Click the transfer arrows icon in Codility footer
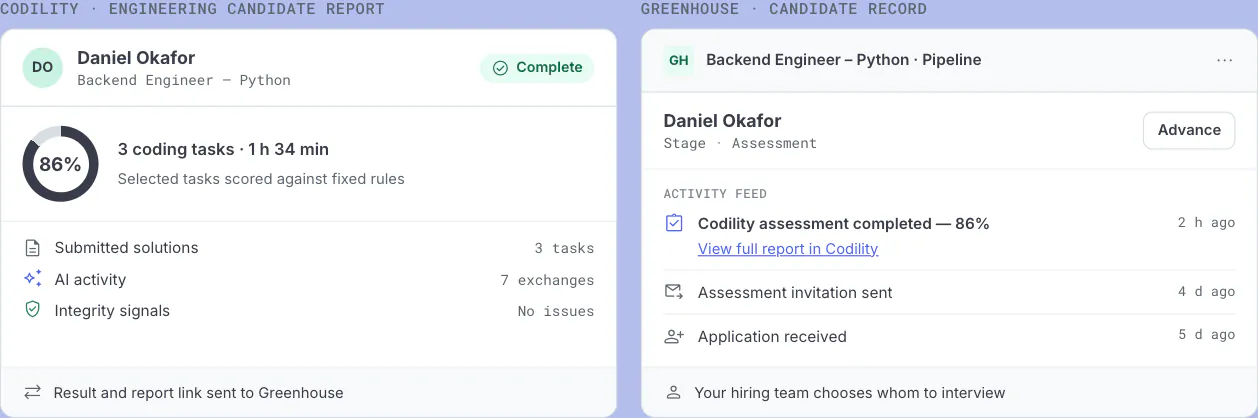Viewport: 1258px width, 418px height. [33, 393]
